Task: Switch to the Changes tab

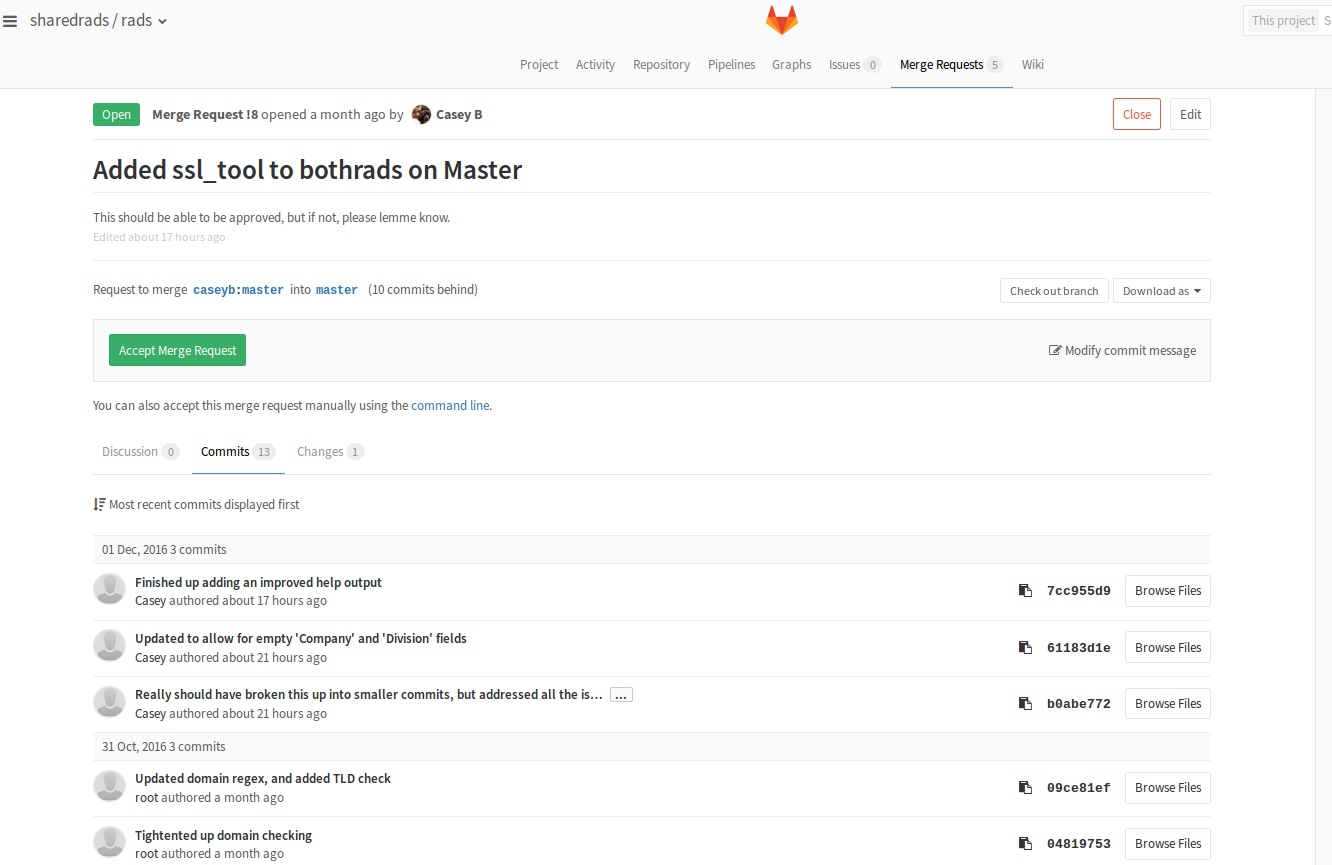Action: (329, 452)
